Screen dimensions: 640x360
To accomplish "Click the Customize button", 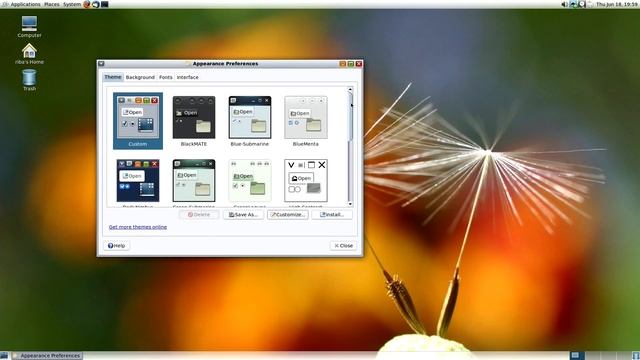I will pos(288,215).
